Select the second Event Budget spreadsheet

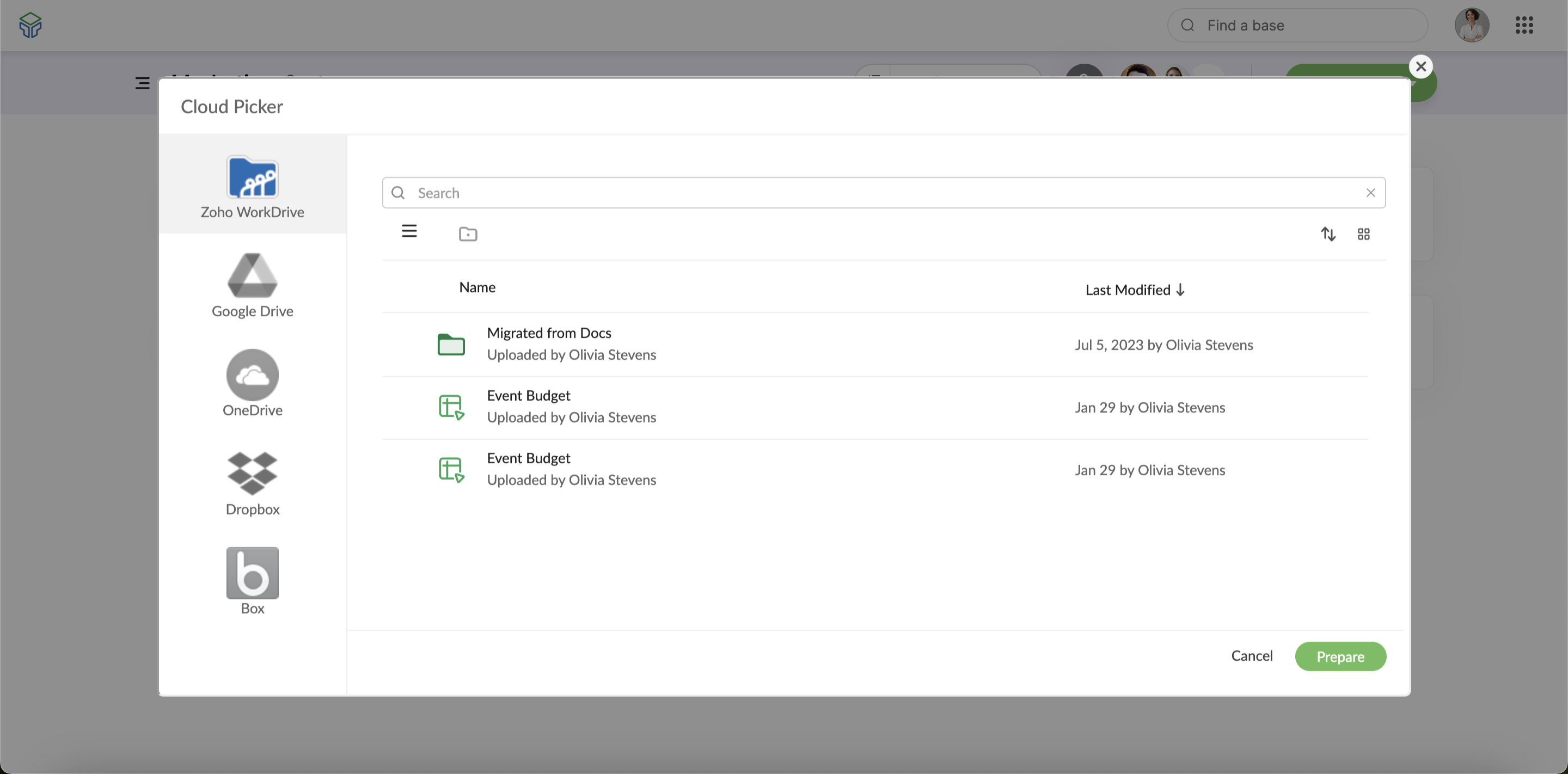pyautogui.click(x=528, y=458)
